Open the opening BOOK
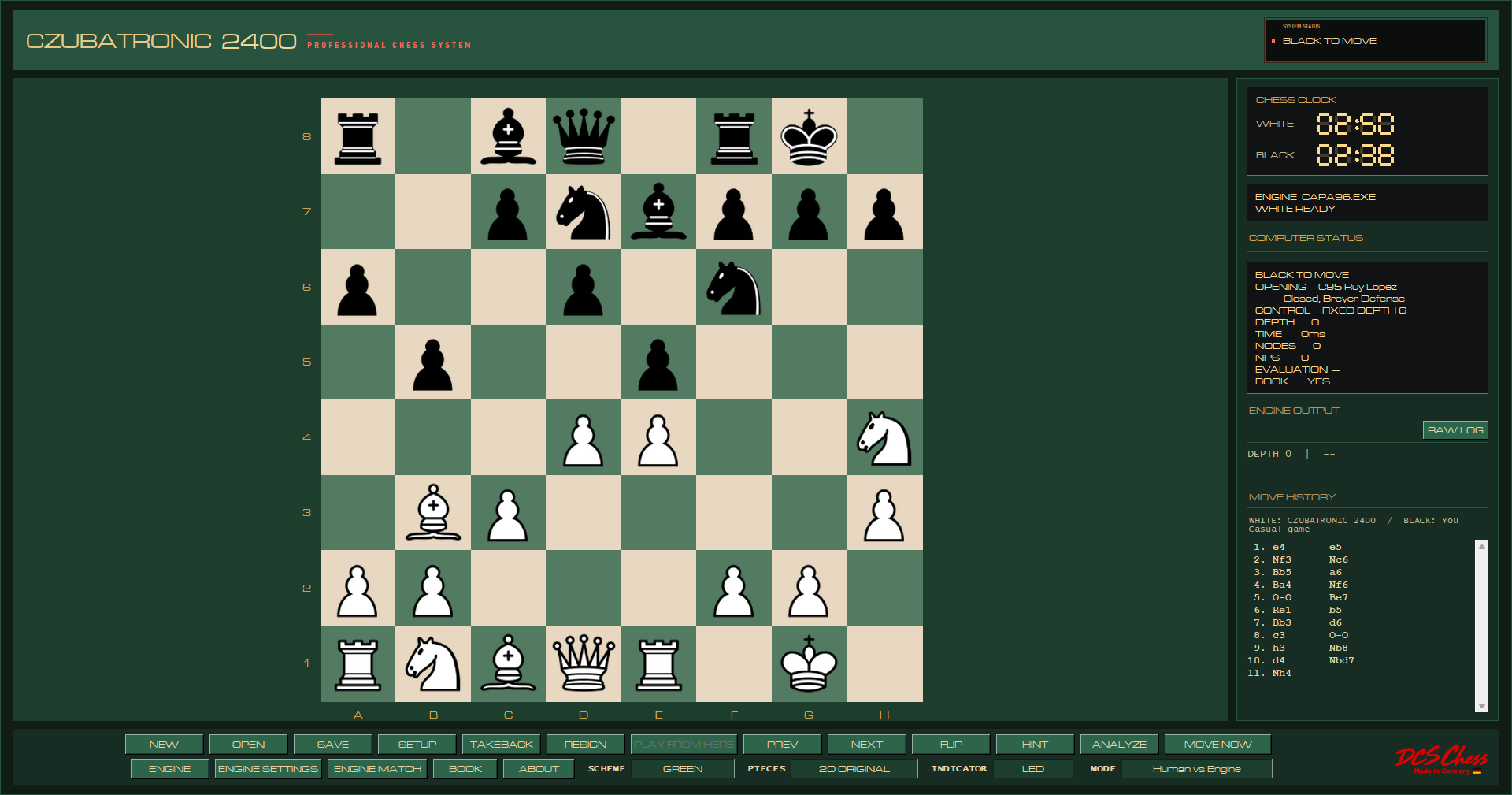This screenshot has width=1512, height=795. [x=465, y=769]
